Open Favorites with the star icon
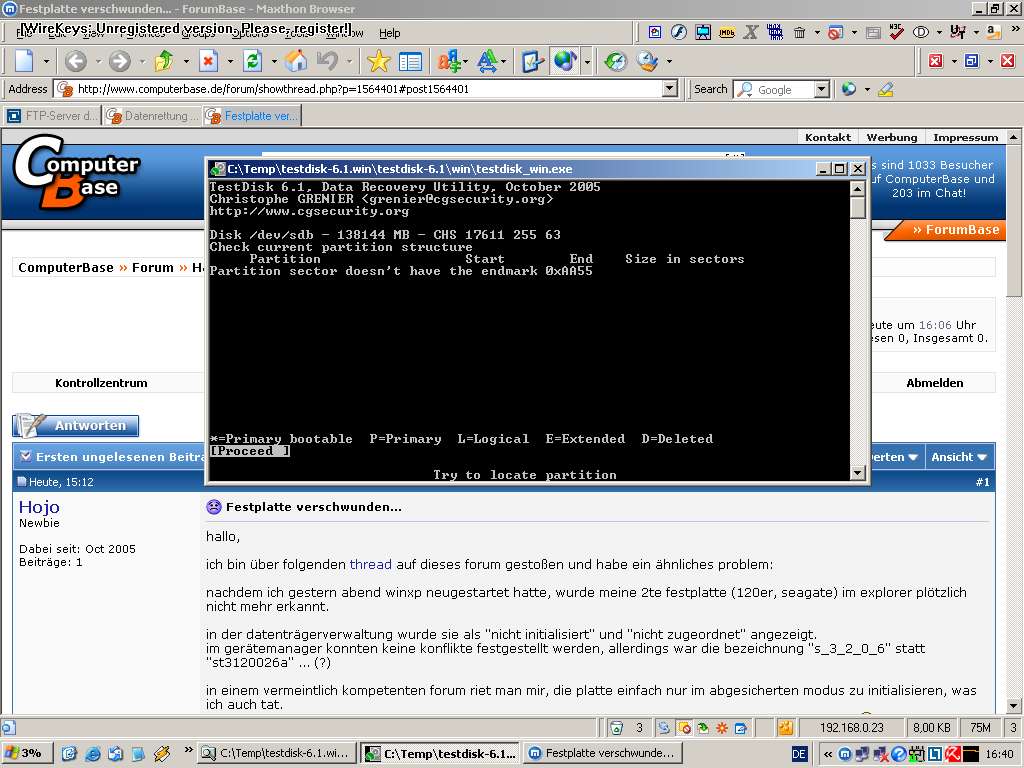This screenshot has width=1024, height=768. (378, 61)
